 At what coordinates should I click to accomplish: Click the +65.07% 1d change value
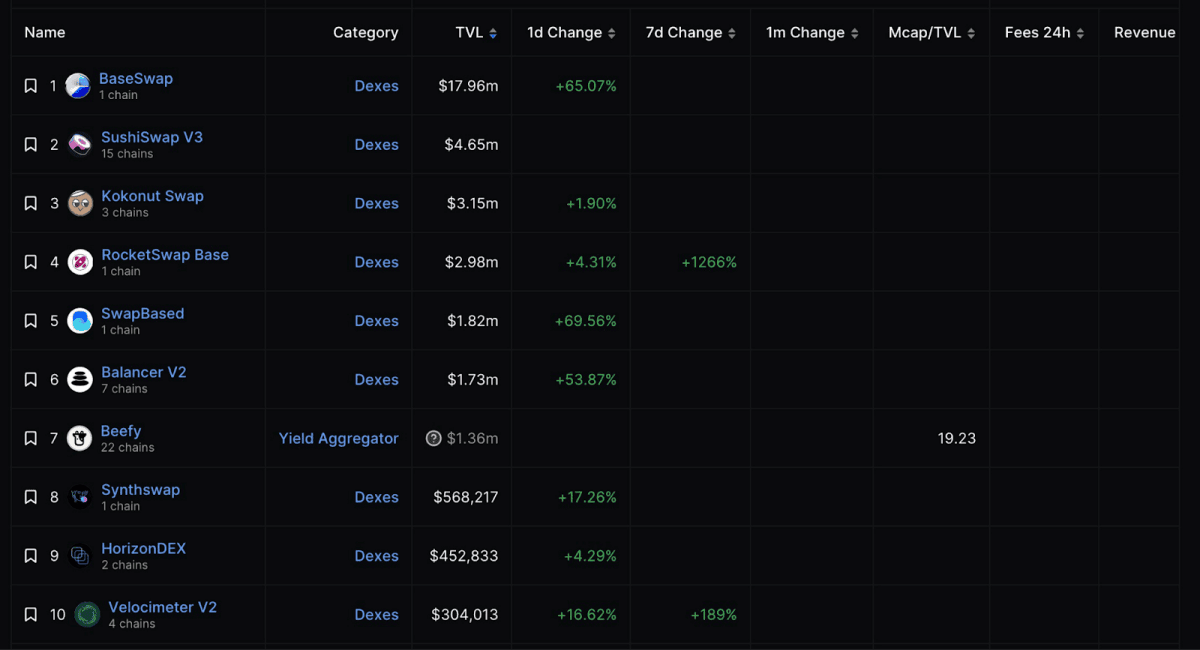(586, 86)
